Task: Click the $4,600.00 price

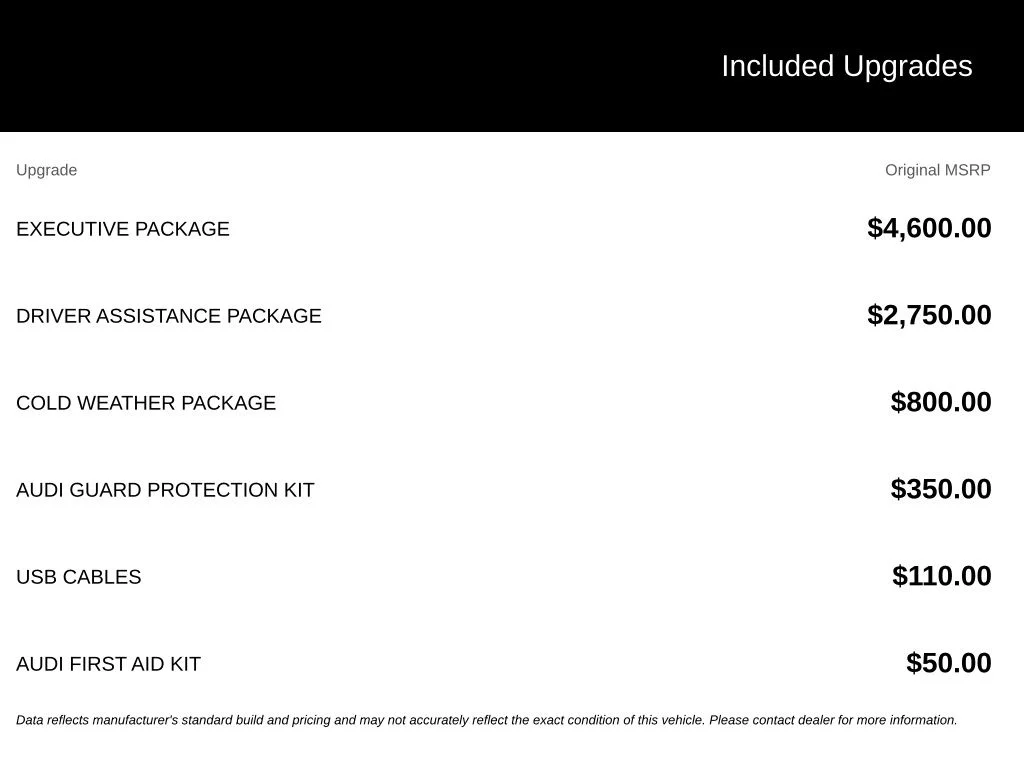Action: 929,228
